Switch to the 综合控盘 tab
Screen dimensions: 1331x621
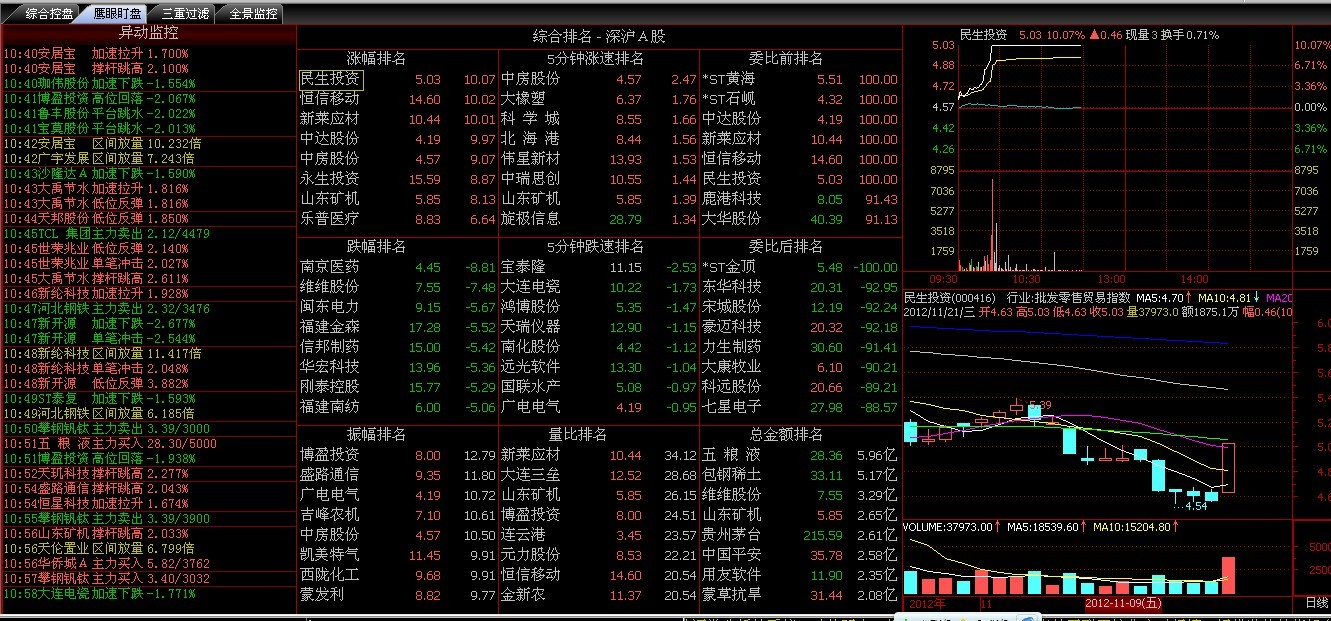point(48,14)
